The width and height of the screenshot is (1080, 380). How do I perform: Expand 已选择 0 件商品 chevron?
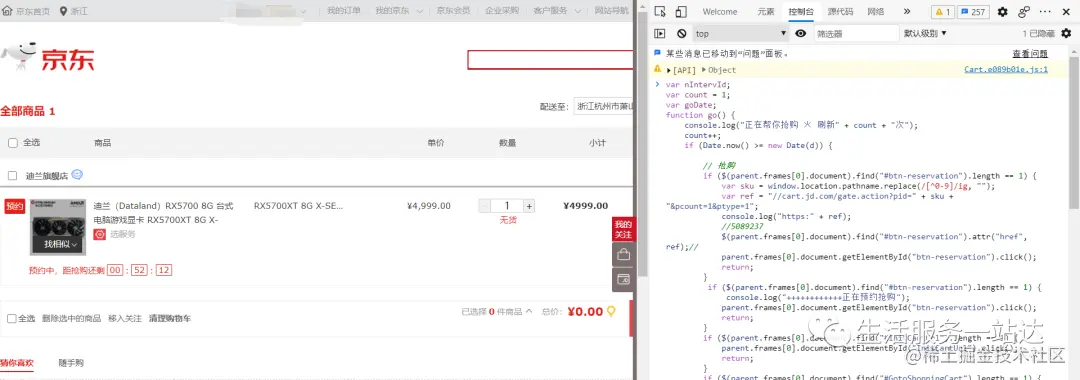point(529,311)
